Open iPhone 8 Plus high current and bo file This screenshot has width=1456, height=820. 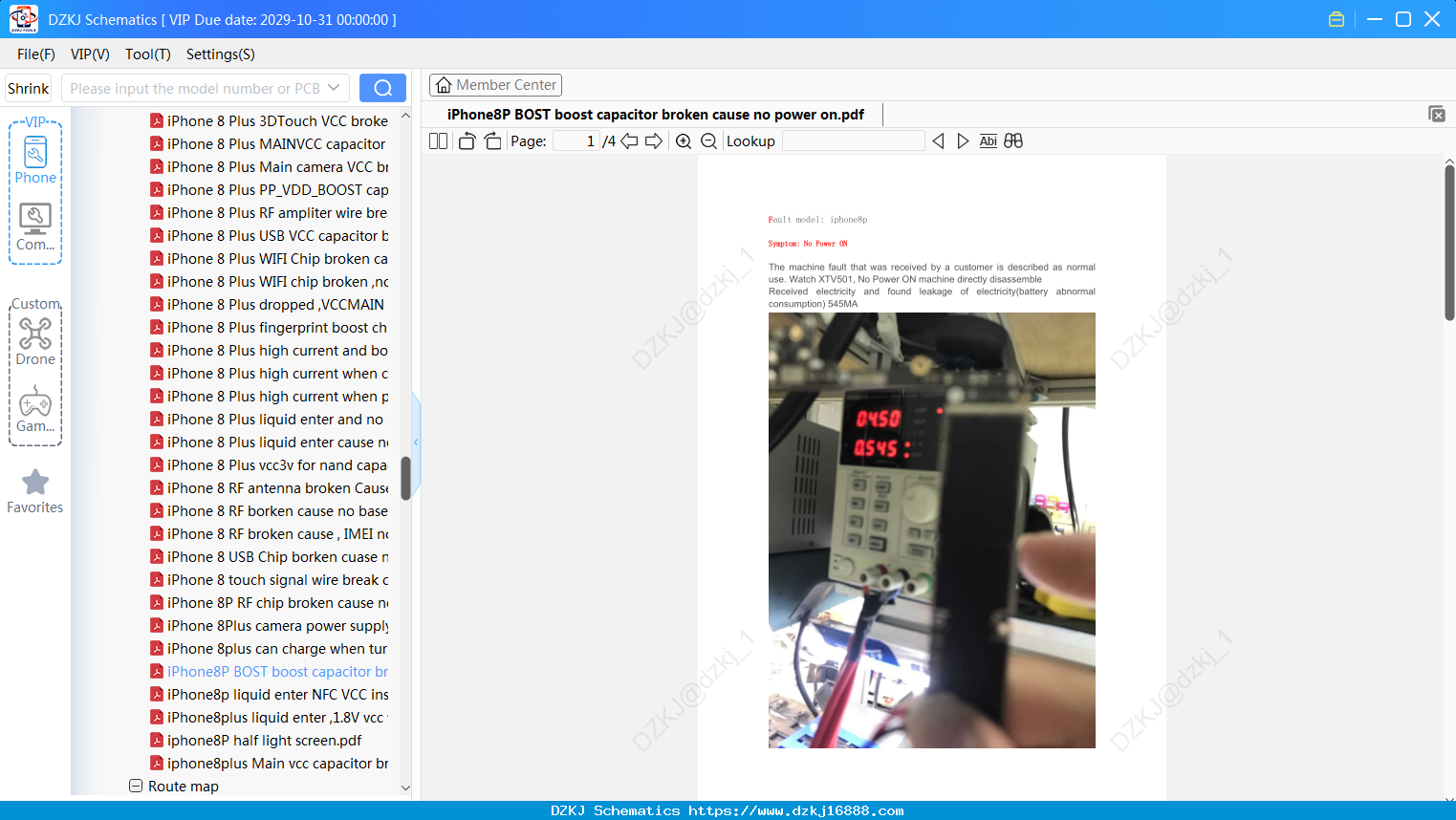(x=278, y=350)
